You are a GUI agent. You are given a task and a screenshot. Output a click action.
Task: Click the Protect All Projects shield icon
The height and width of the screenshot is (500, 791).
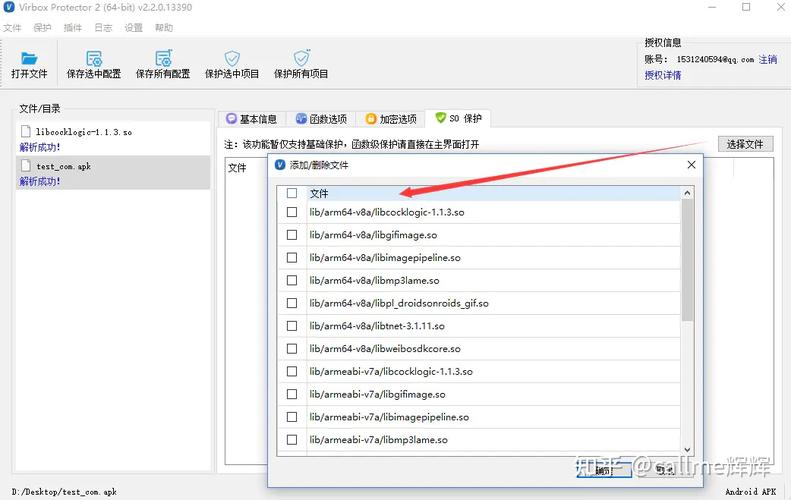(x=301, y=59)
